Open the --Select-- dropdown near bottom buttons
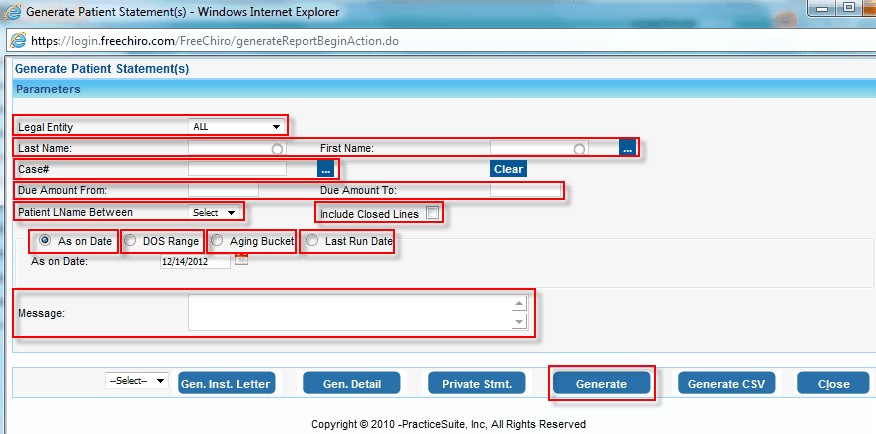Screen dimensions: 876x434 coord(137,381)
